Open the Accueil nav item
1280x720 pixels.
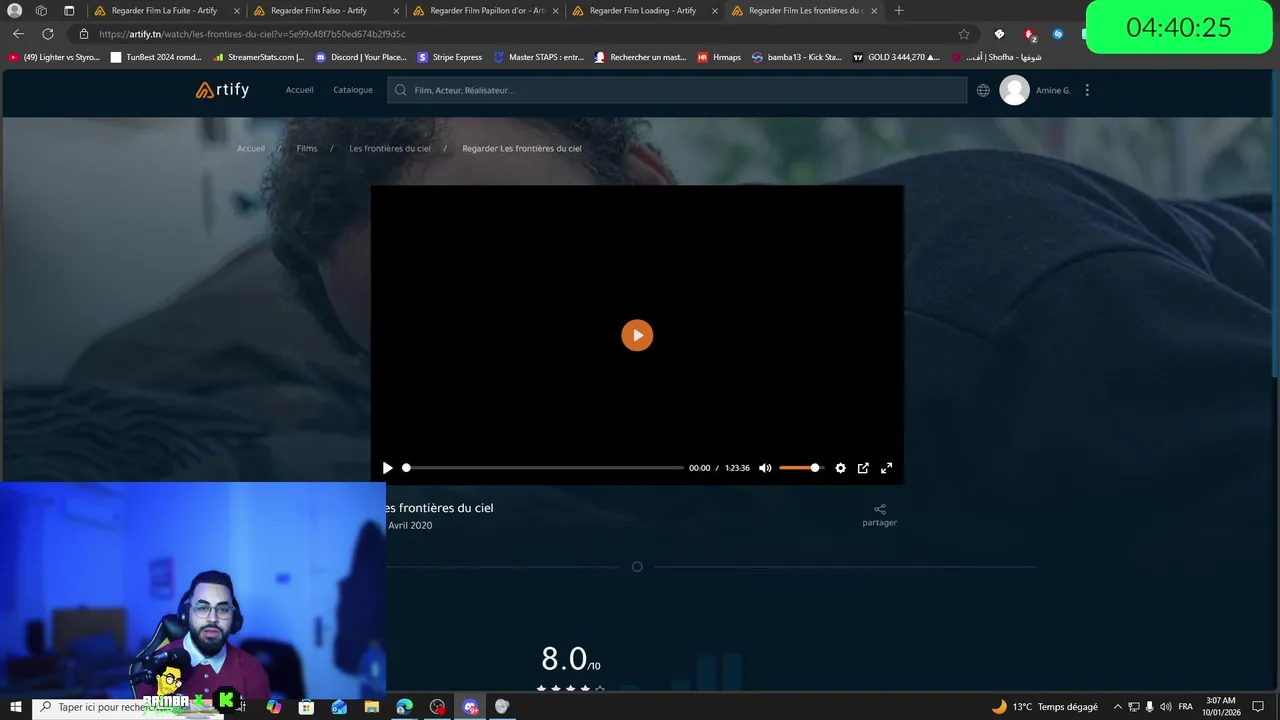point(299,90)
